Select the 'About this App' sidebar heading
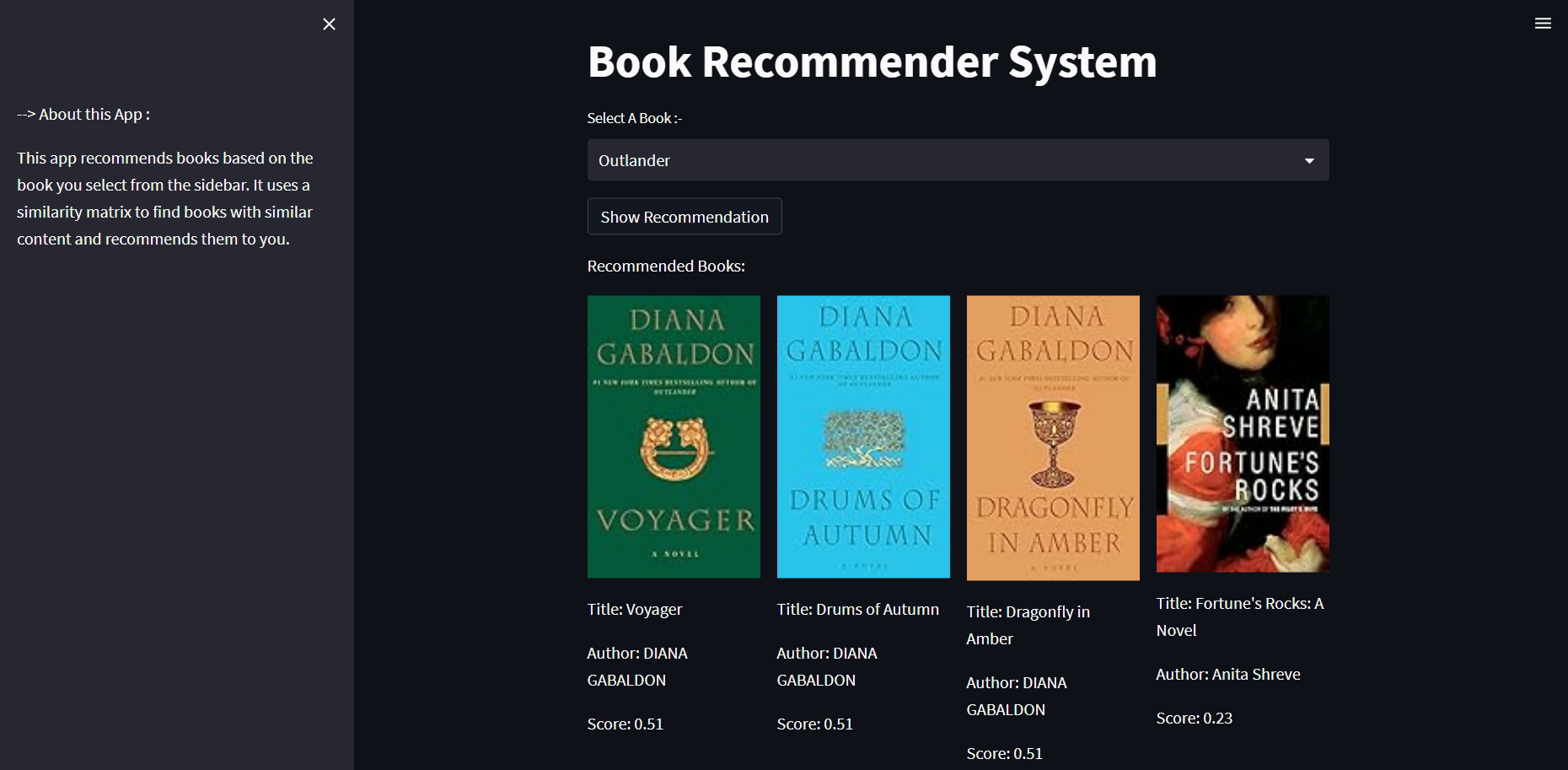The image size is (1568, 770). [83, 114]
